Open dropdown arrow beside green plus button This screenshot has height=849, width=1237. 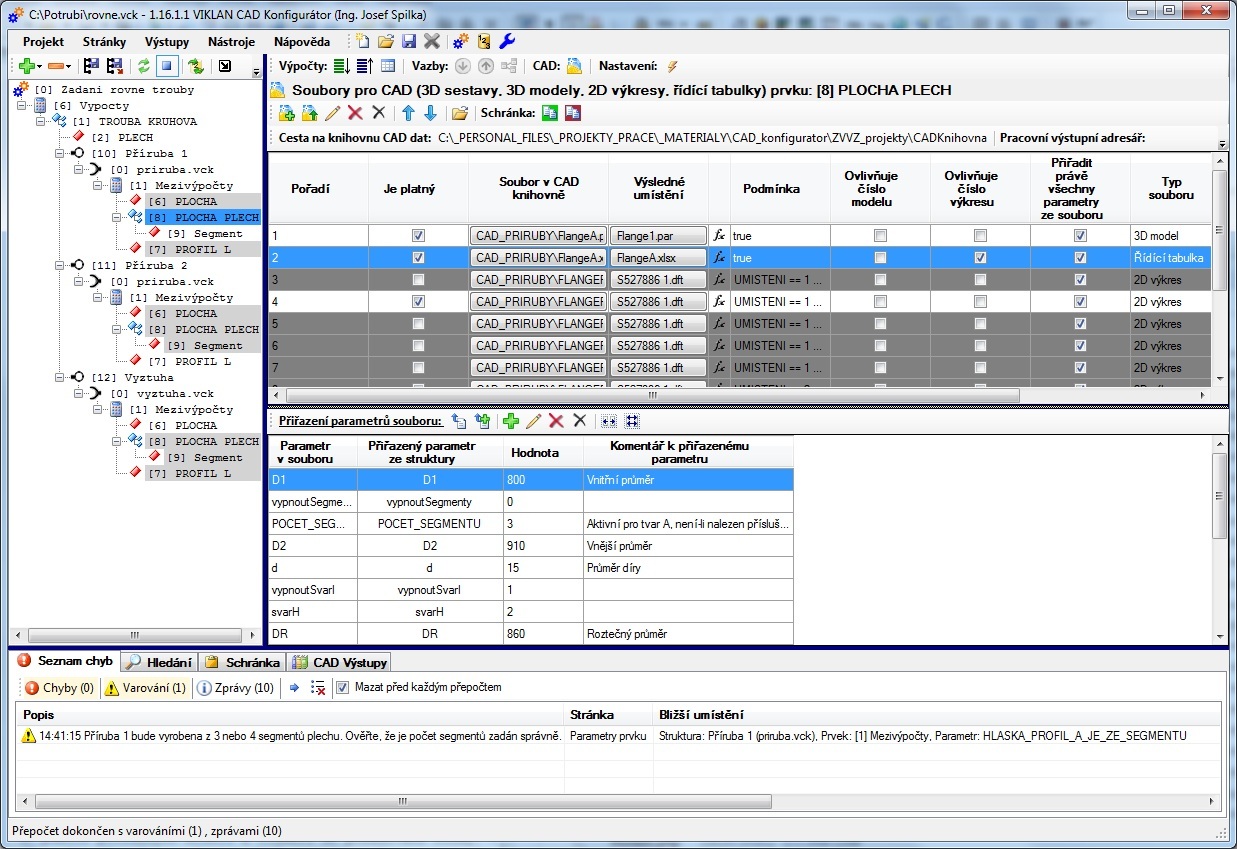pyautogui.click(x=38, y=67)
